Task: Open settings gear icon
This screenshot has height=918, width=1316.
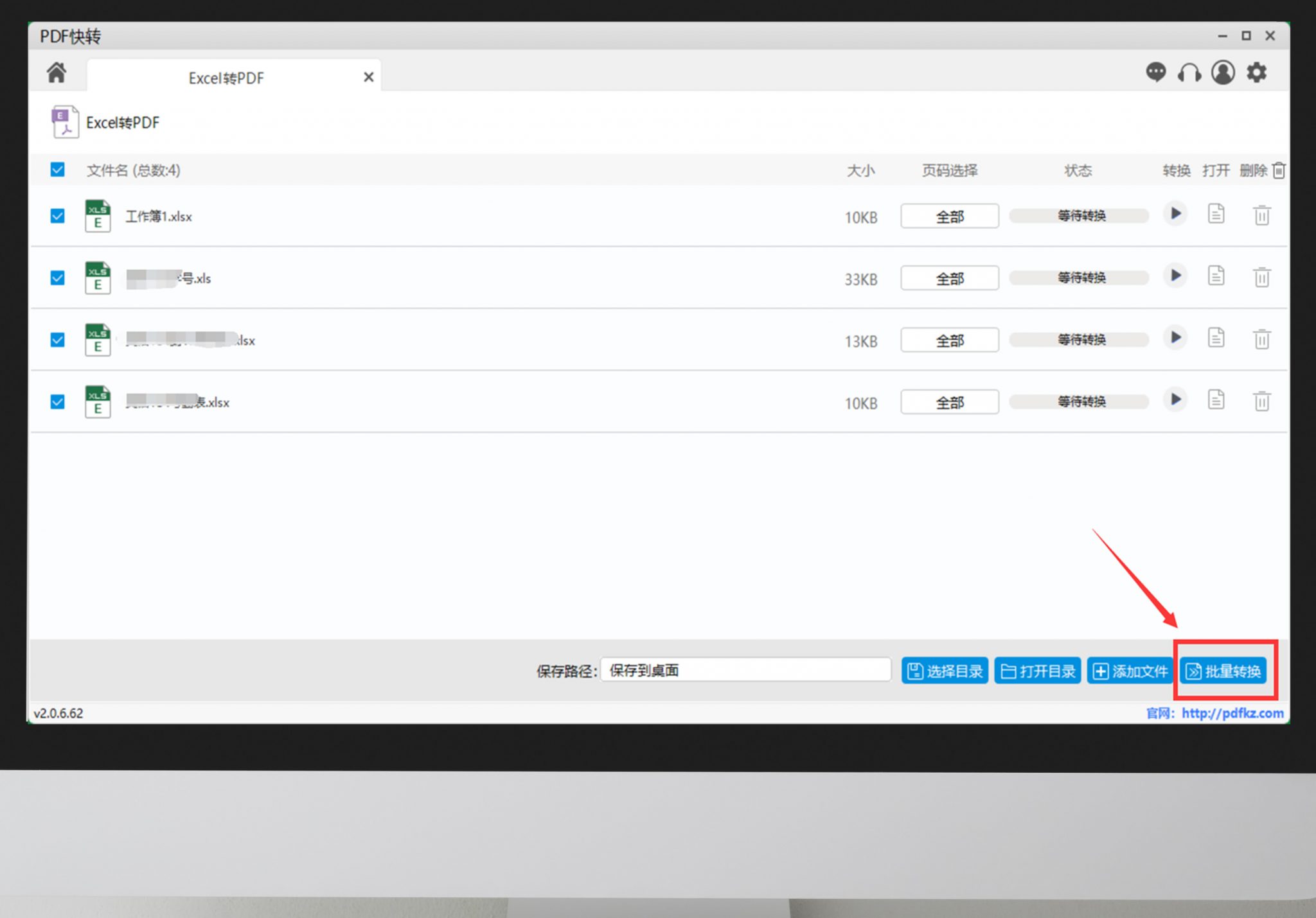Action: click(x=1256, y=73)
